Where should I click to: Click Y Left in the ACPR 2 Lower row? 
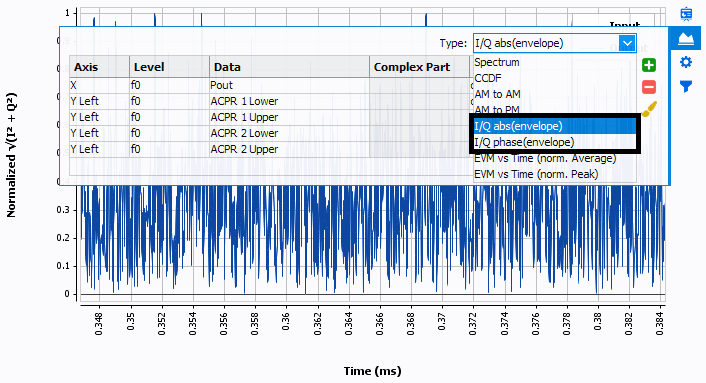click(x=100, y=133)
